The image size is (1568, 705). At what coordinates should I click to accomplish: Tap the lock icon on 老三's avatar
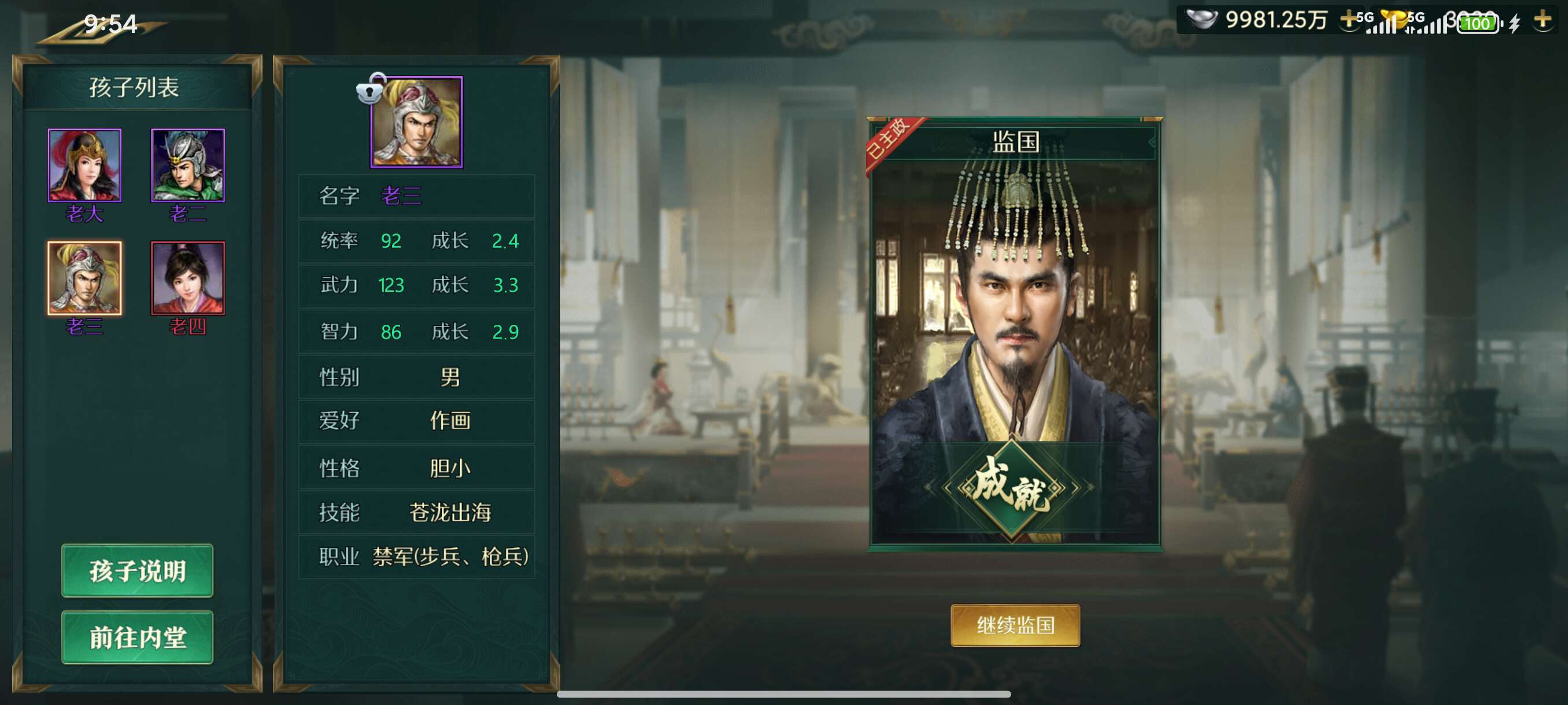pos(370,89)
